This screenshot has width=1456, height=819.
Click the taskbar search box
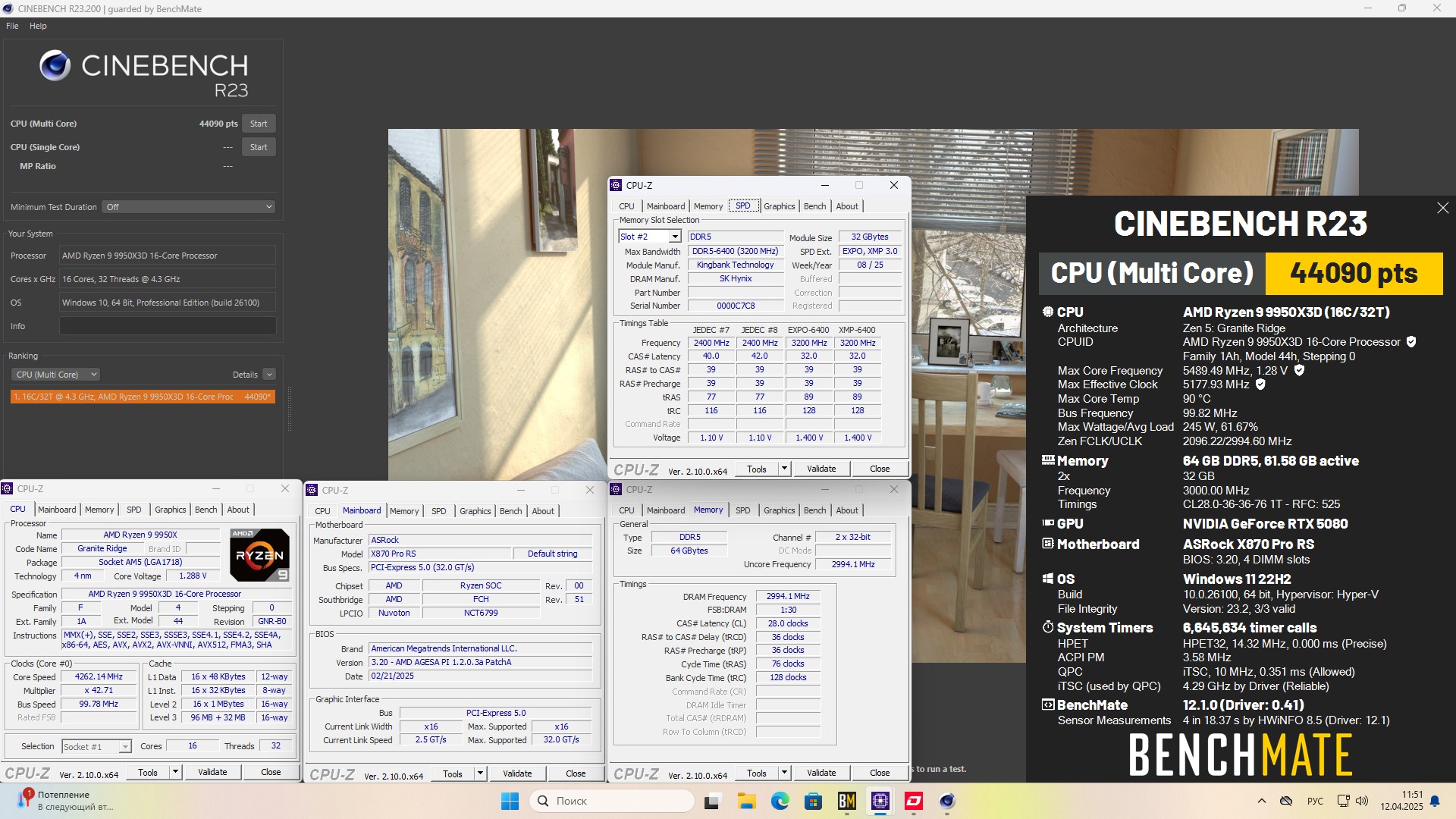611,801
